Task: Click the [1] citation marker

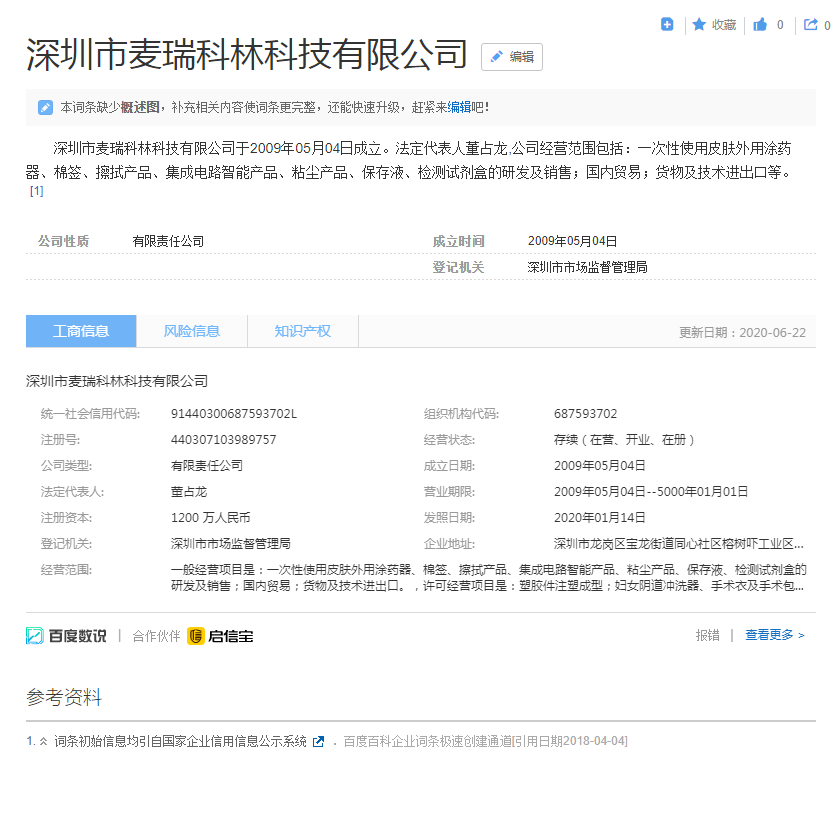Action: pos(37,190)
